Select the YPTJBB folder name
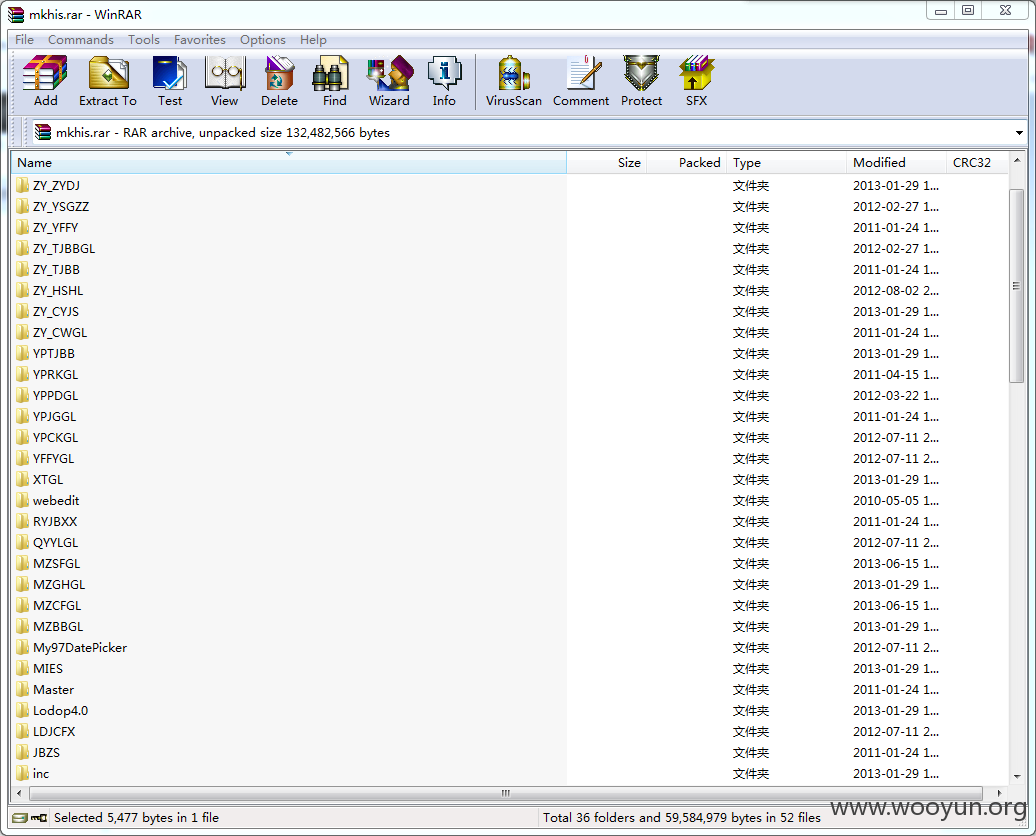Viewport: 1036px width, 836px height. point(54,354)
